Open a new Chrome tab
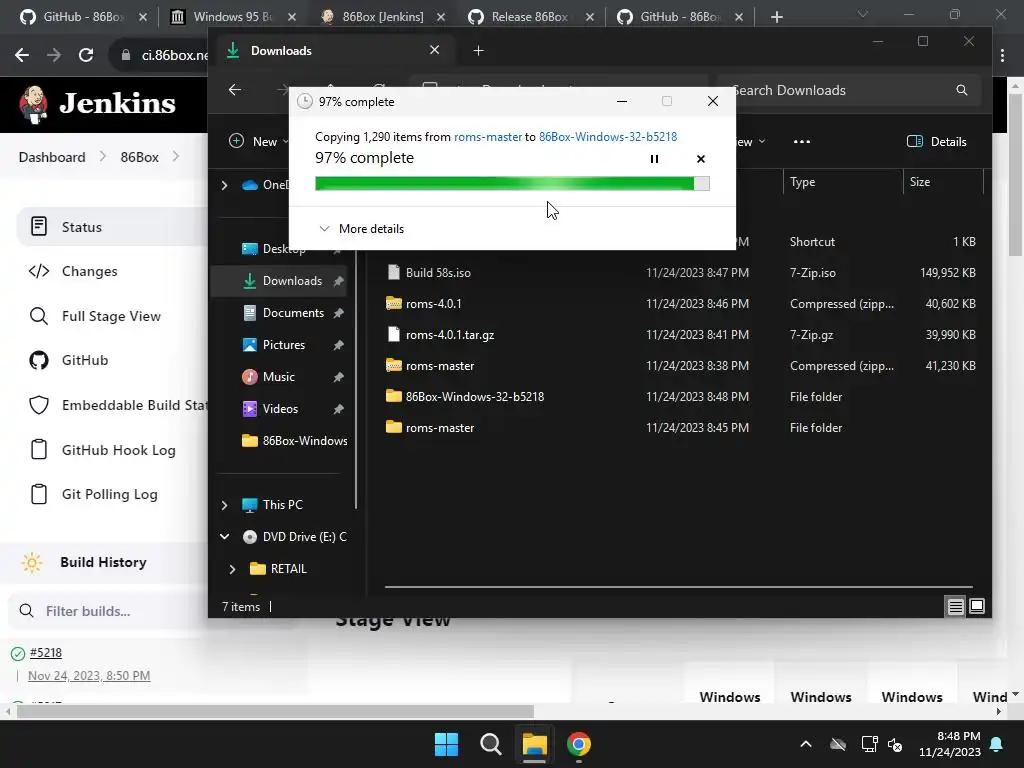 (776, 17)
